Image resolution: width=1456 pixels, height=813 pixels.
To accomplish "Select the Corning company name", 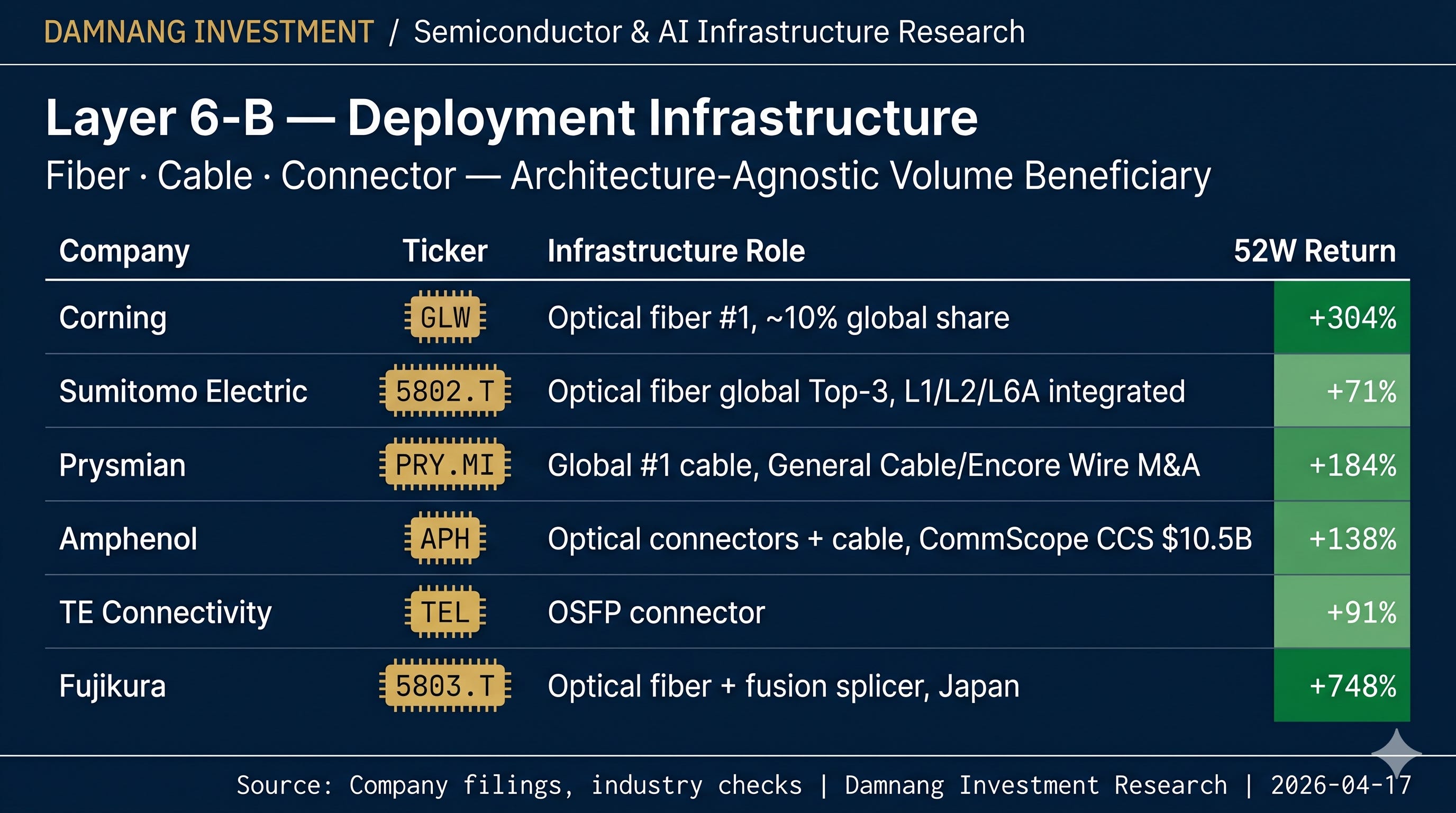I will 113,318.
